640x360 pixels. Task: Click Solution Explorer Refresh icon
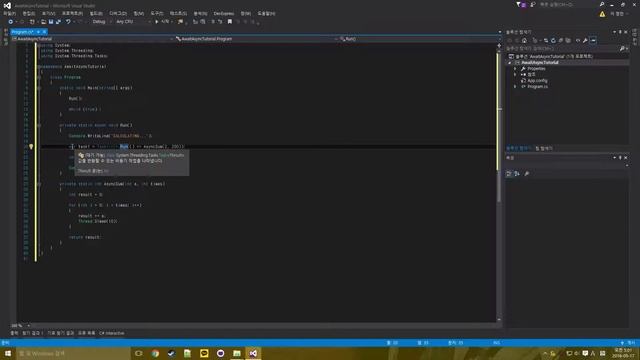tap(553, 40)
